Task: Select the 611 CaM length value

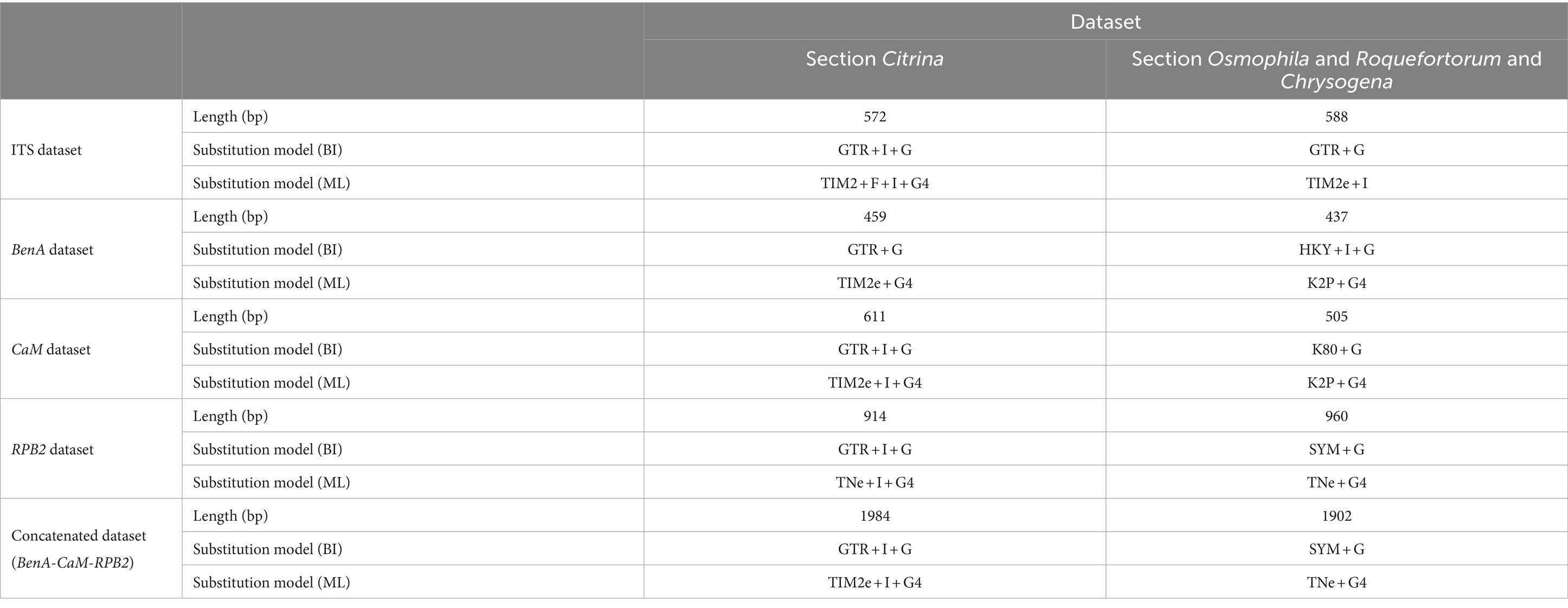Action: [875, 316]
